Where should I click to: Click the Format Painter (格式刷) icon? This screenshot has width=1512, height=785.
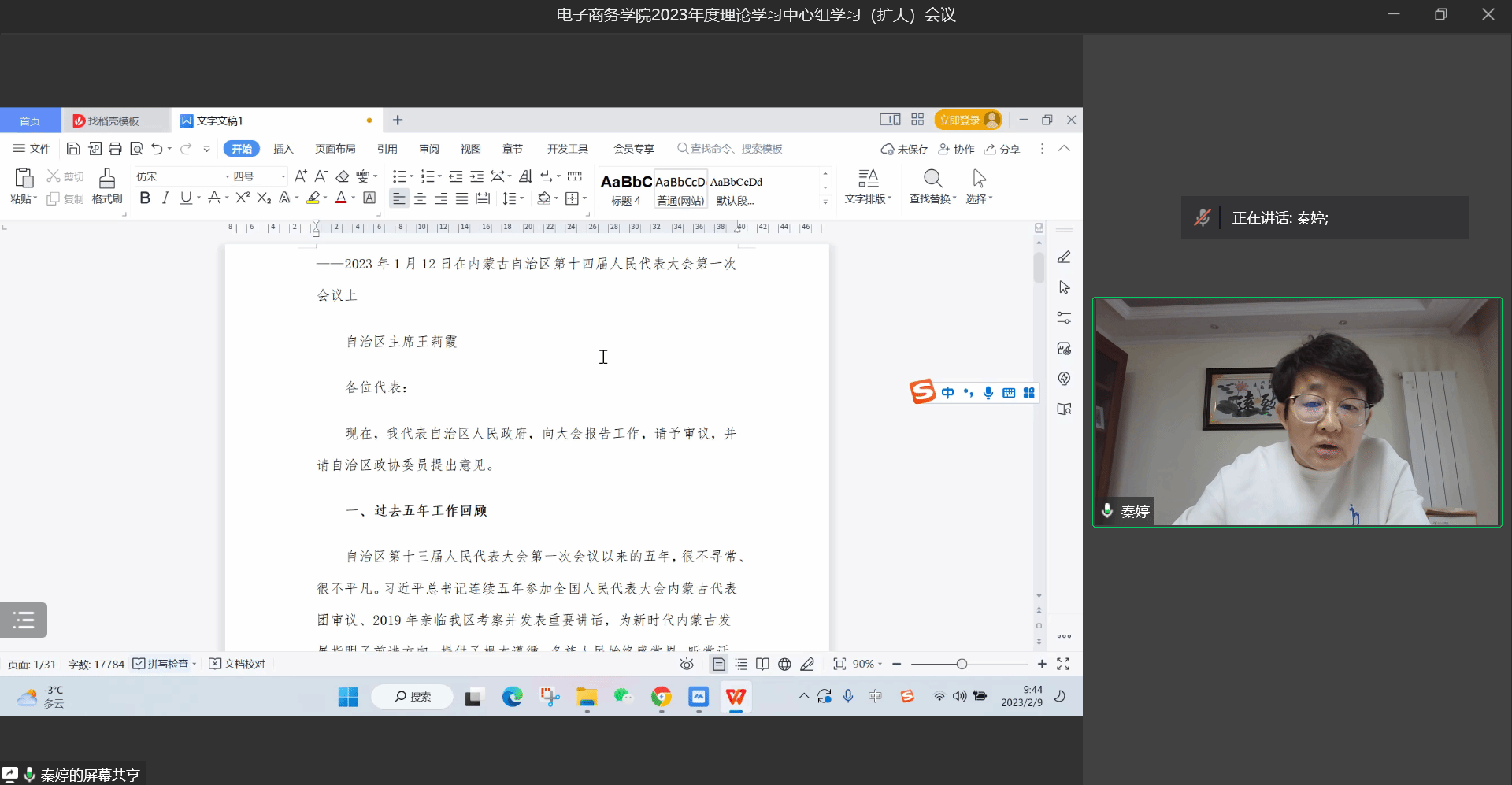click(x=107, y=186)
